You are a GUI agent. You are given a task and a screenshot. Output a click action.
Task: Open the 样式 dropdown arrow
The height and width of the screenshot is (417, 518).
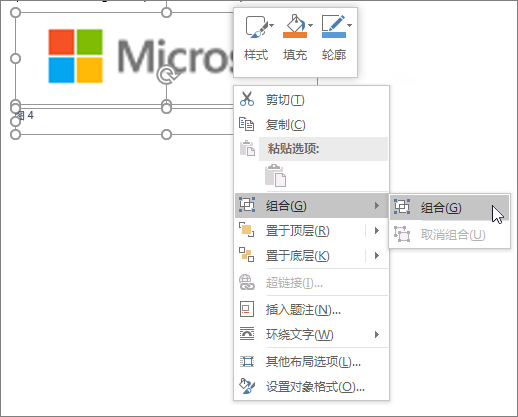coord(272,25)
